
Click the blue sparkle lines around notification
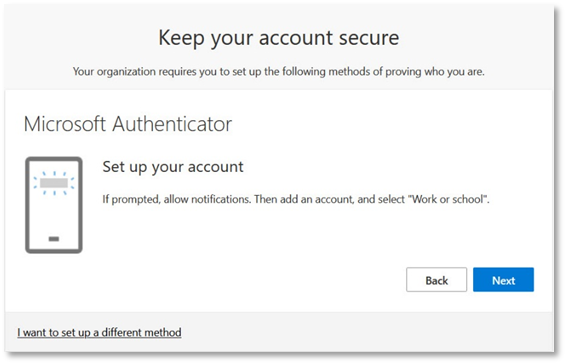point(54,183)
